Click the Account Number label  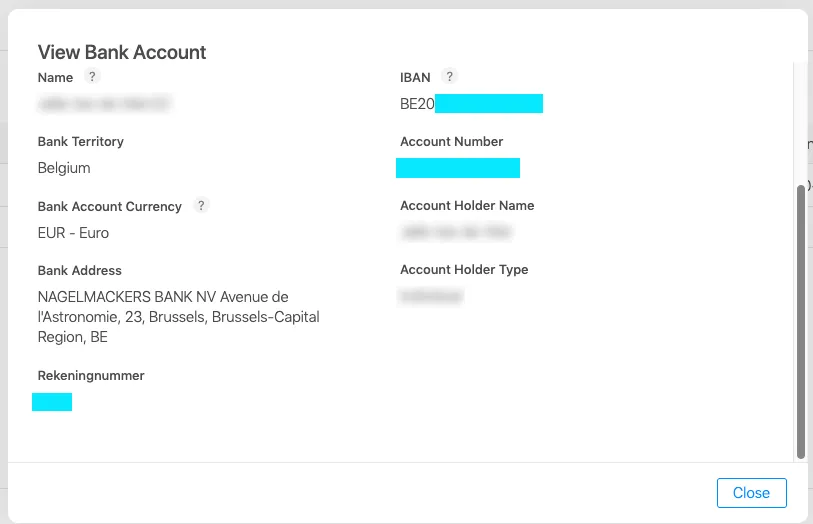click(451, 141)
